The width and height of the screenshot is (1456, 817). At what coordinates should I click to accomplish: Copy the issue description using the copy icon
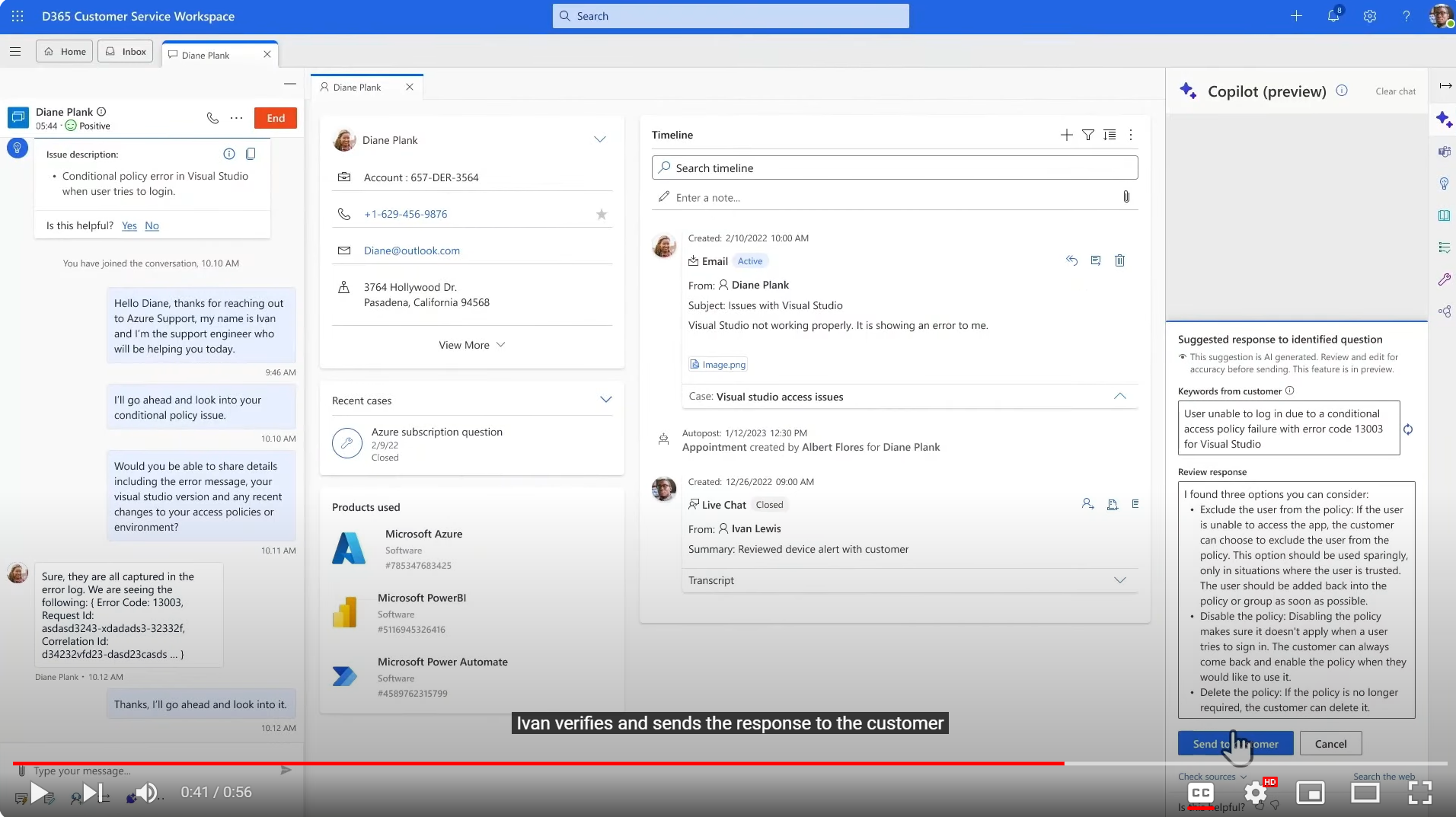[251, 154]
